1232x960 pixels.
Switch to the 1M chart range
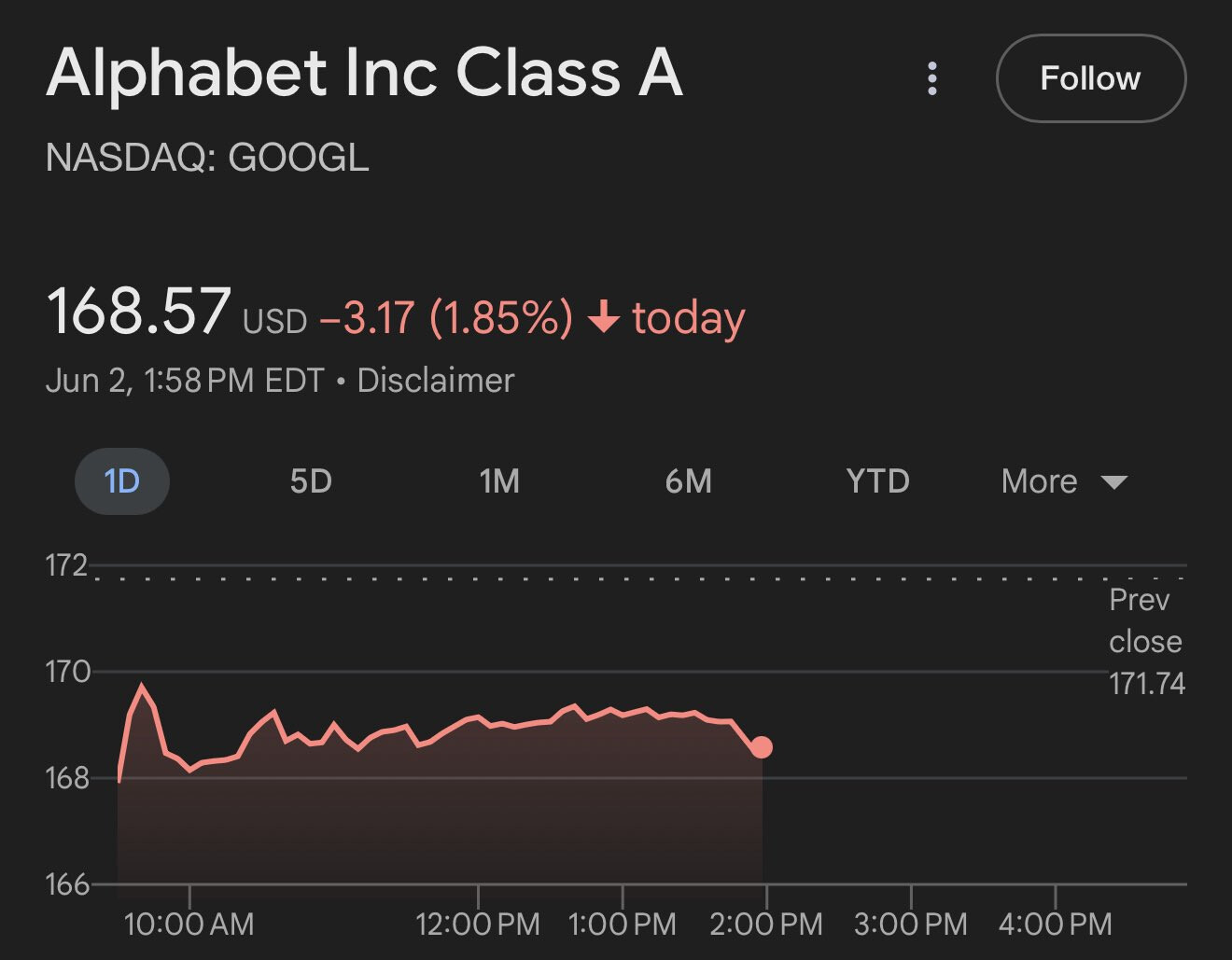click(499, 481)
